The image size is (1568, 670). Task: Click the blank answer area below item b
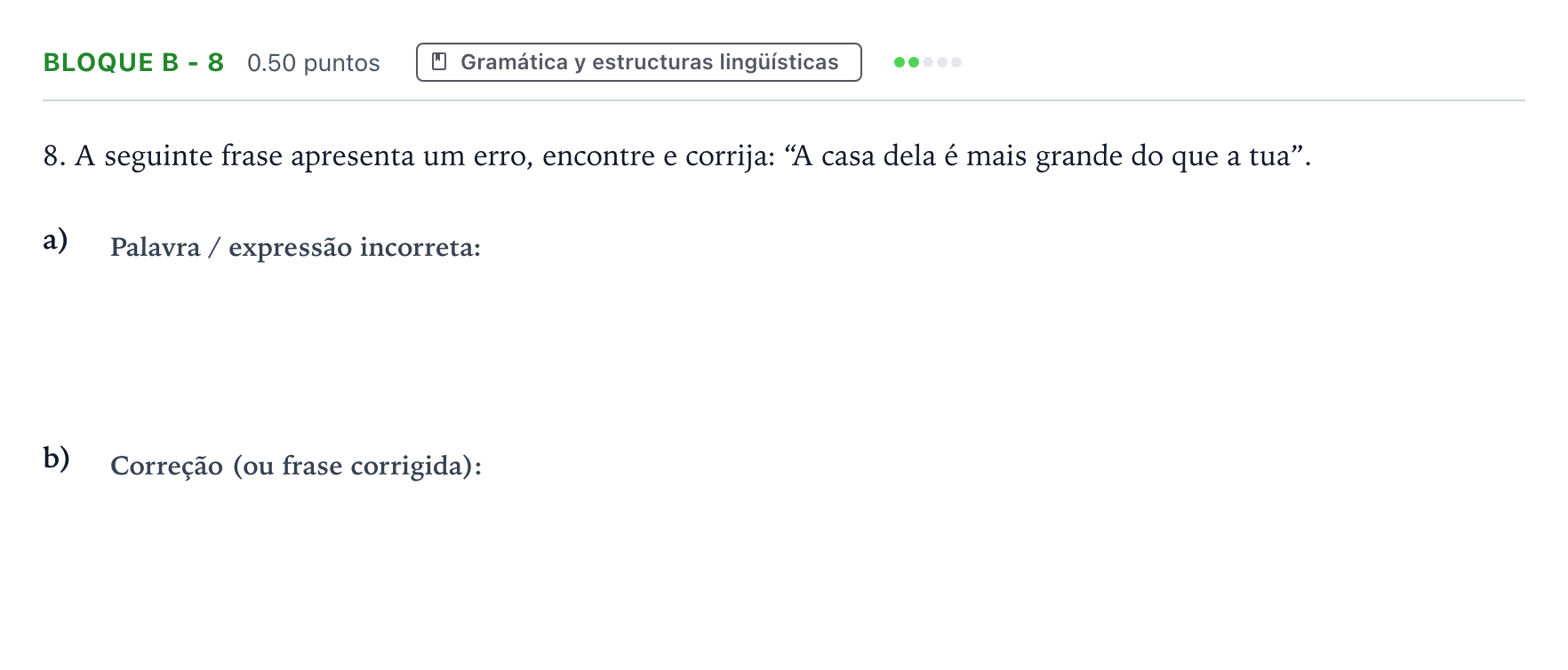click(782, 569)
